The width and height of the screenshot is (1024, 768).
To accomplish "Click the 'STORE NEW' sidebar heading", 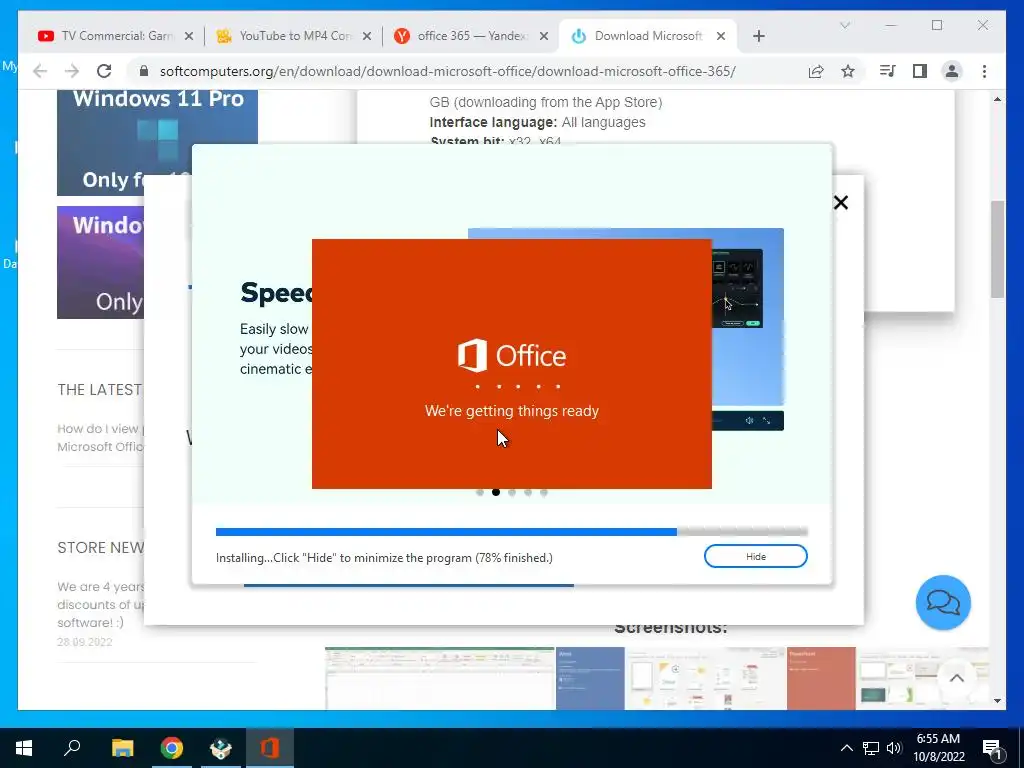I will 101,547.
